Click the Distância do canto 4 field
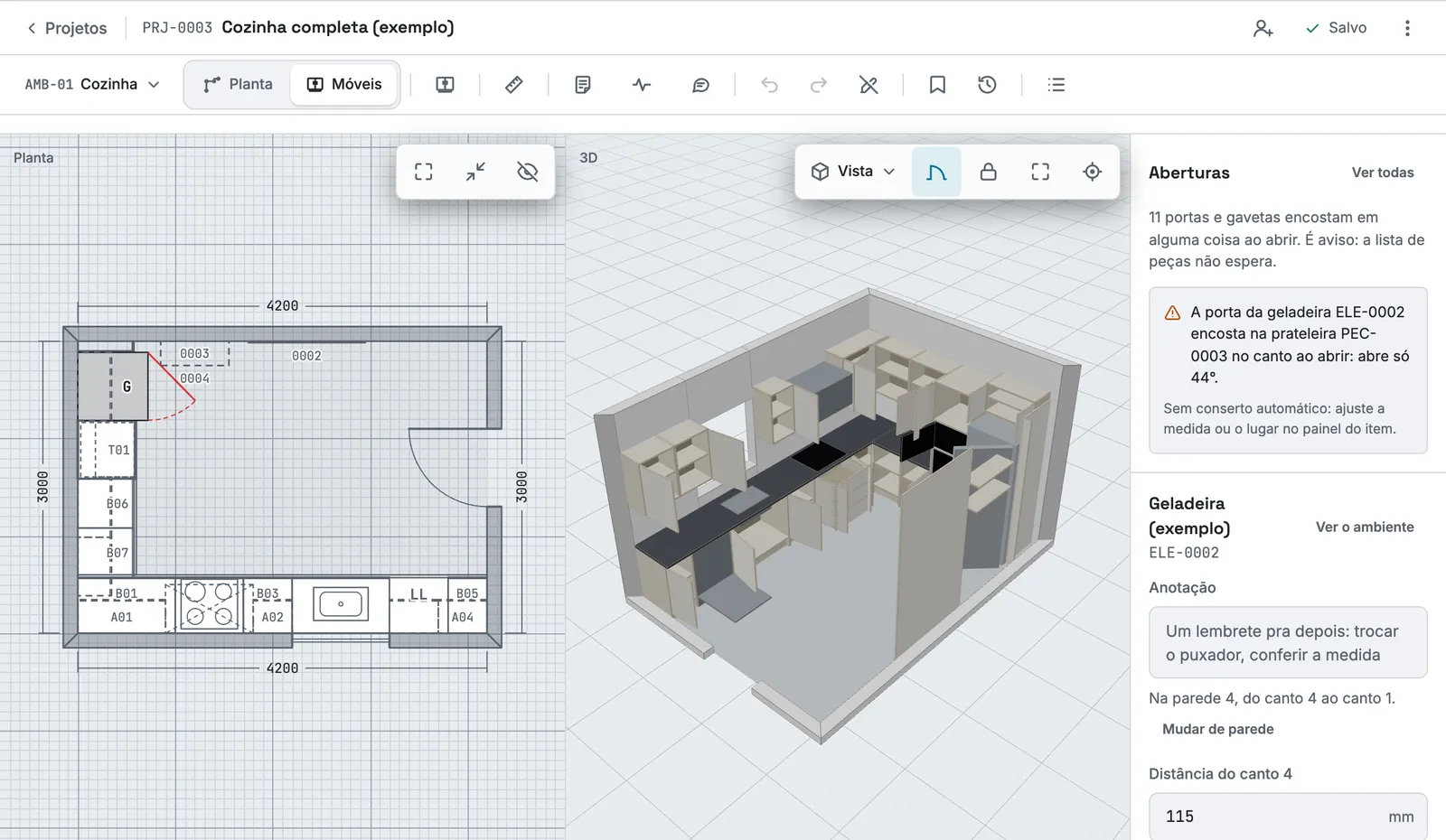This screenshot has height=840, width=1446. (x=1288, y=817)
